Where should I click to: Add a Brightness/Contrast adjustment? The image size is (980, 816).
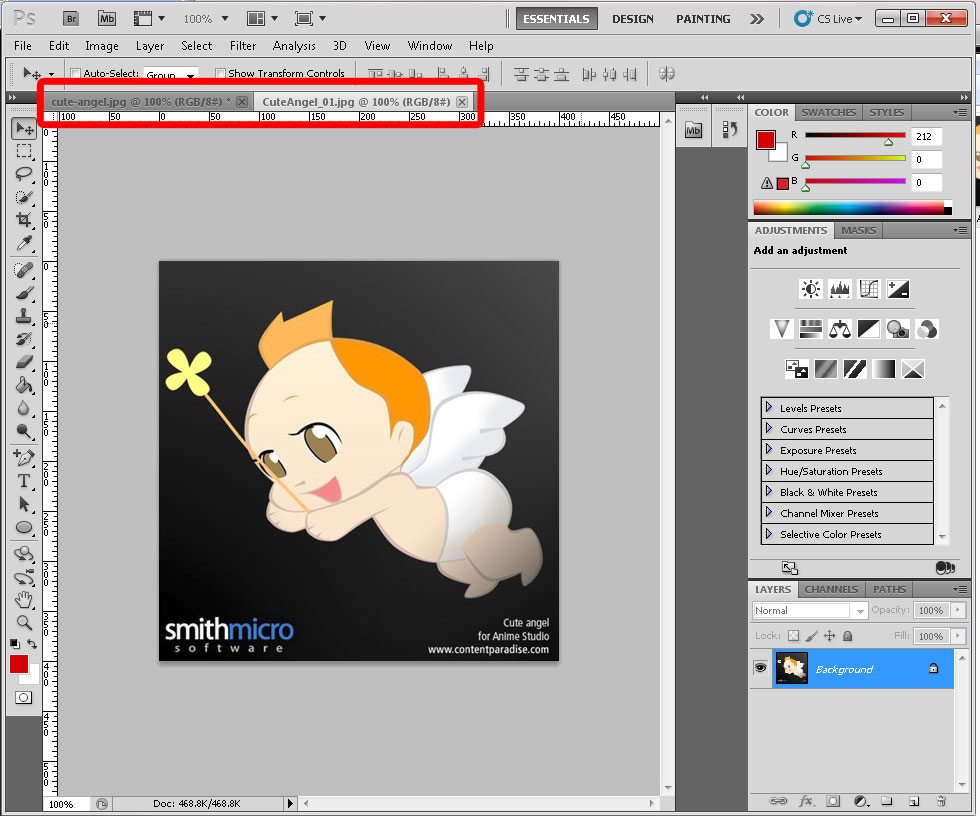811,289
